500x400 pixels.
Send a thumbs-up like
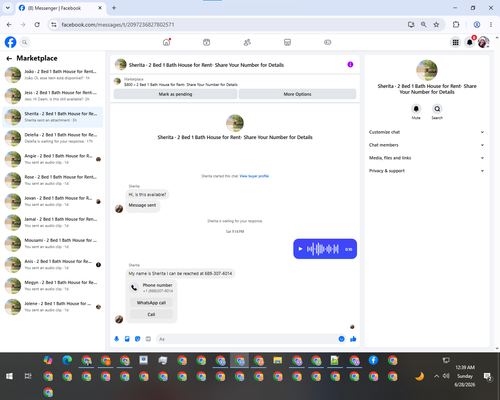[353, 339]
